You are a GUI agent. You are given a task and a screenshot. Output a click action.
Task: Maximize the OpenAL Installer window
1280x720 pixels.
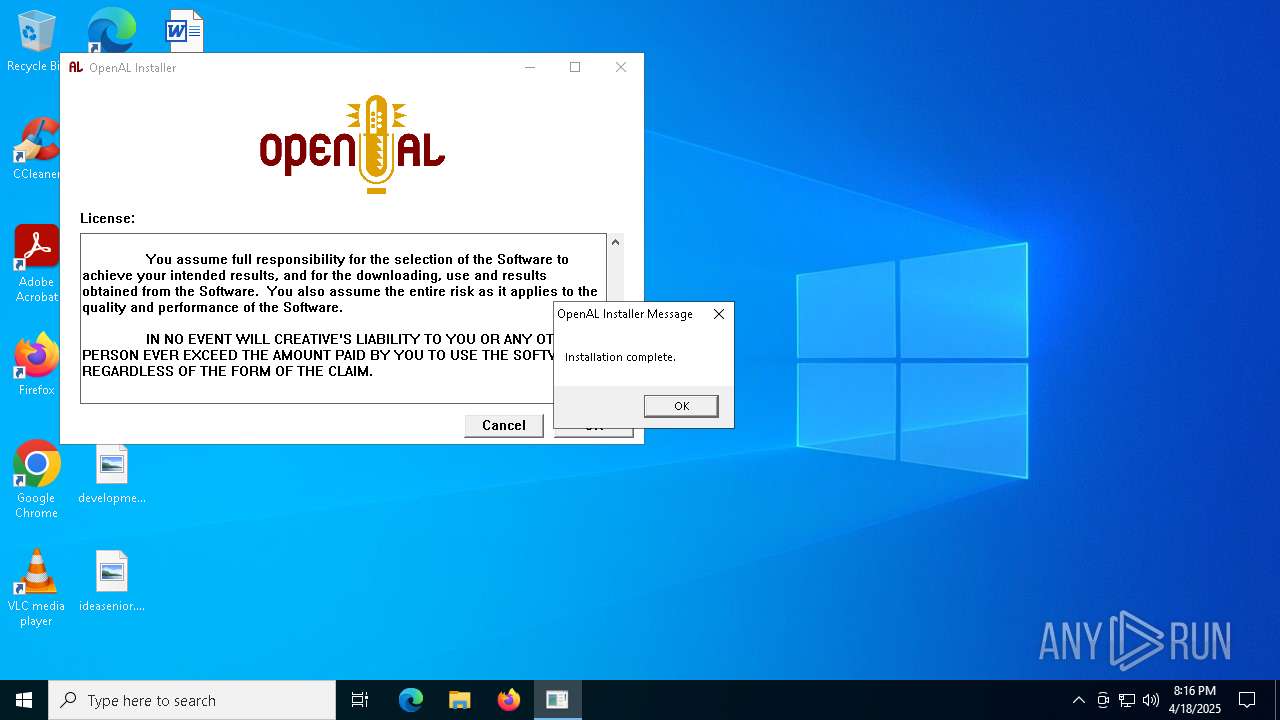(x=575, y=67)
